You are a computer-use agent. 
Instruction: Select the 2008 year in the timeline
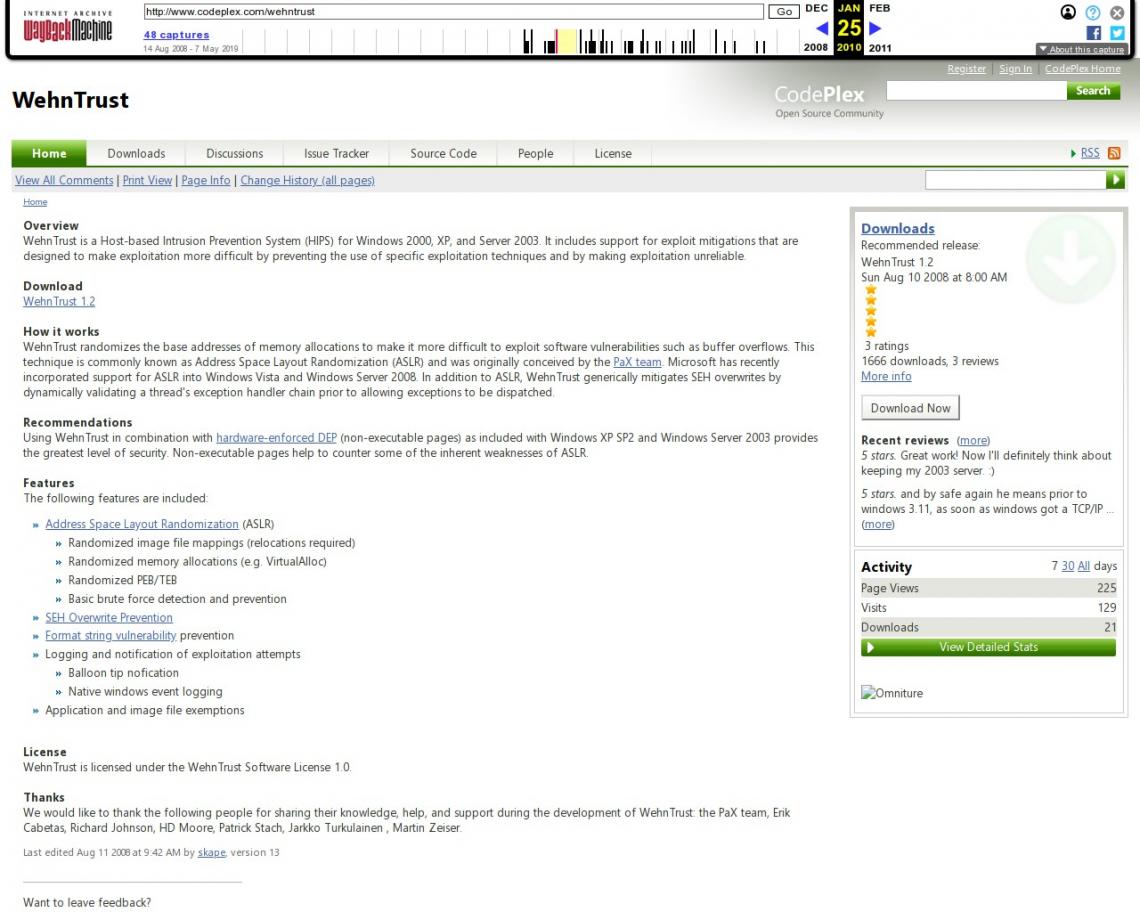pos(816,47)
